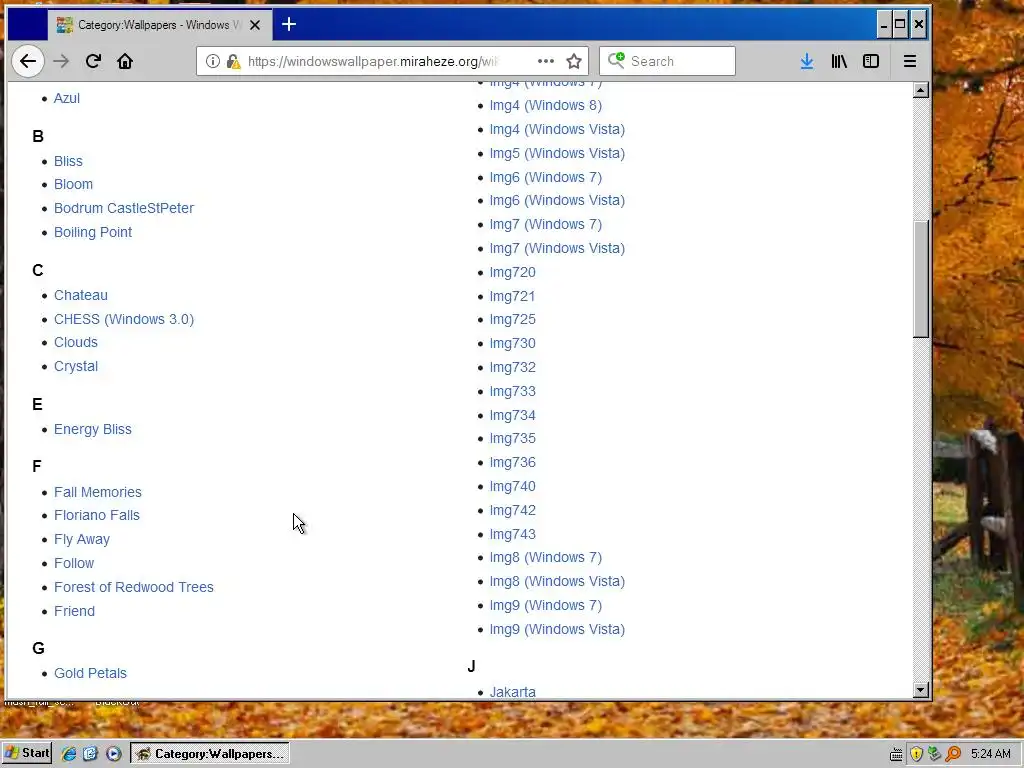Open the Img725 link
Screen dimensions: 1024x768
[512, 320]
